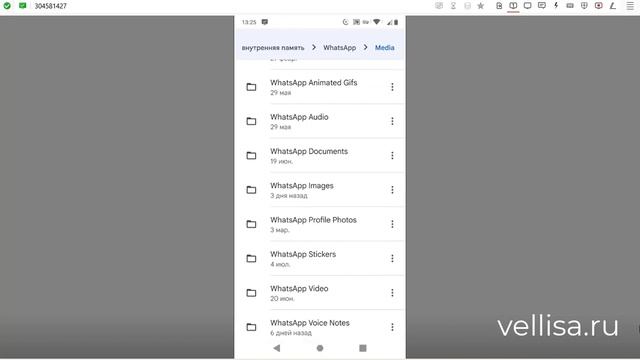Click '3 мар.' date under Profile Photos
640x360 pixels.
point(280,230)
